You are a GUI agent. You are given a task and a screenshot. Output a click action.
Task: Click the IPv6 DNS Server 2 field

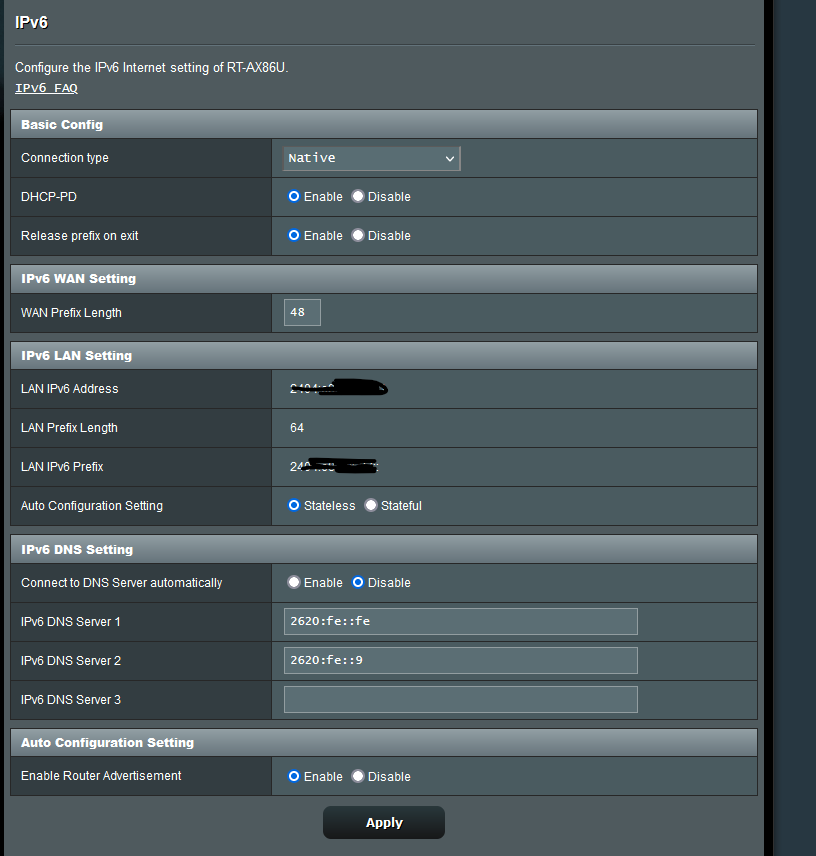tap(460, 661)
